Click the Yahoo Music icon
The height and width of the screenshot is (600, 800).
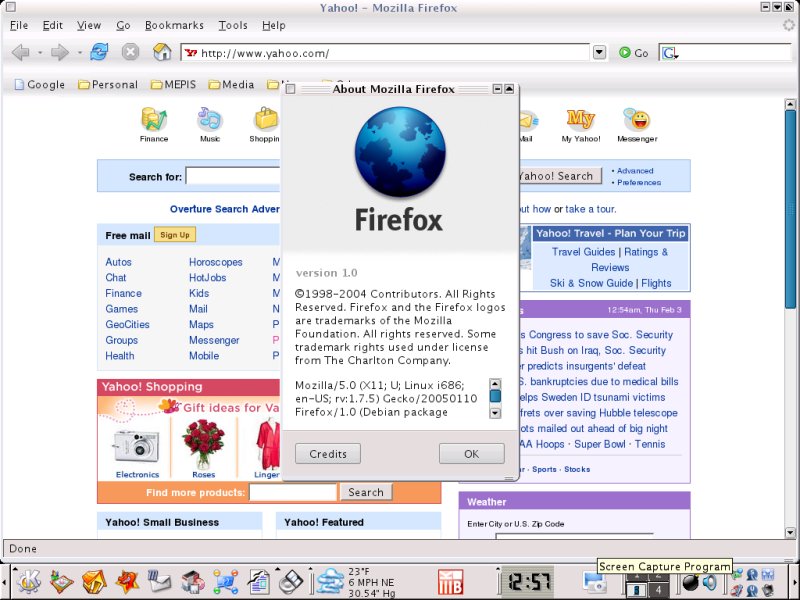click(210, 119)
